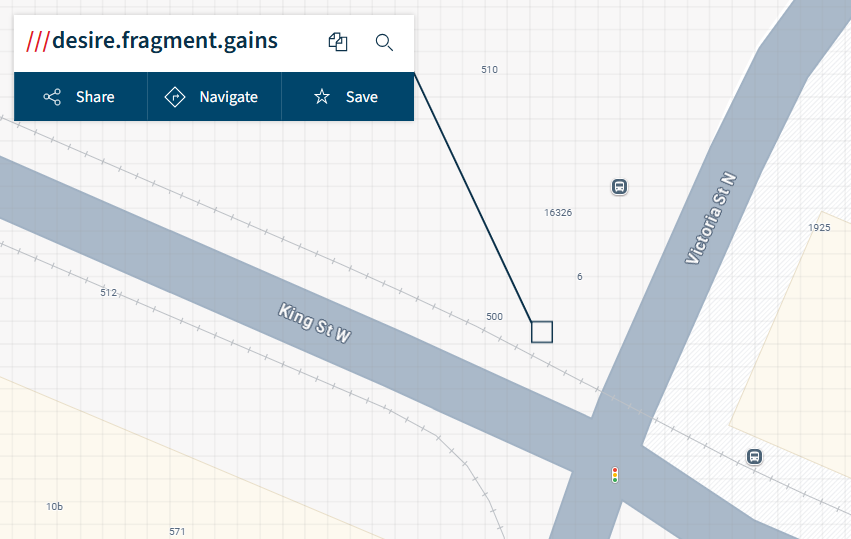Click building number 512 on the map
Image resolution: width=851 pixels, height=539 pixels.
109,293
